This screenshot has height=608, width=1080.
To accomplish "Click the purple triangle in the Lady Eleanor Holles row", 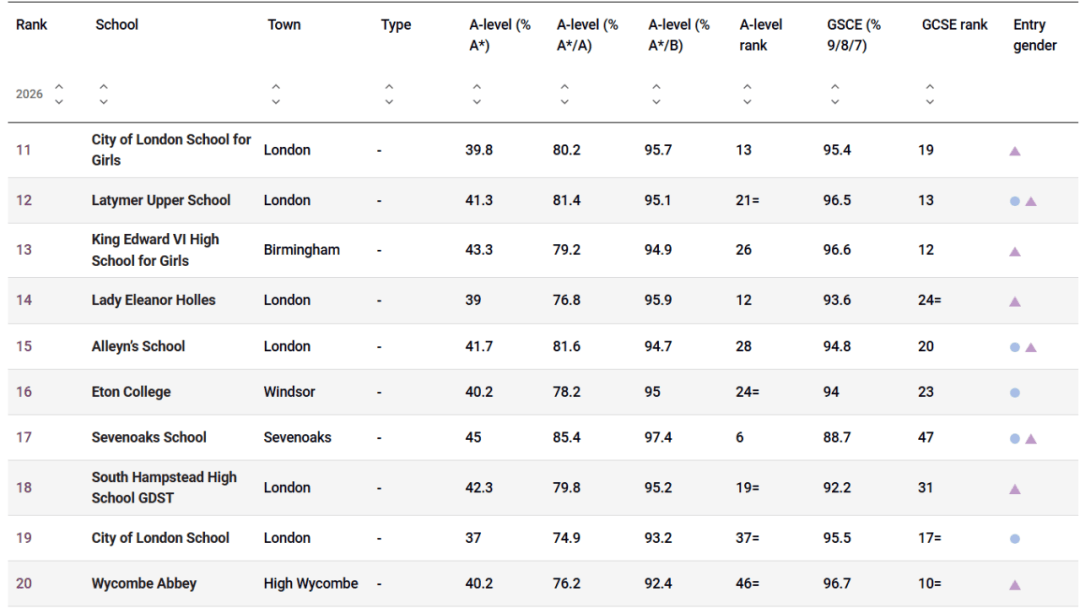I will (x=1015, y=301).
